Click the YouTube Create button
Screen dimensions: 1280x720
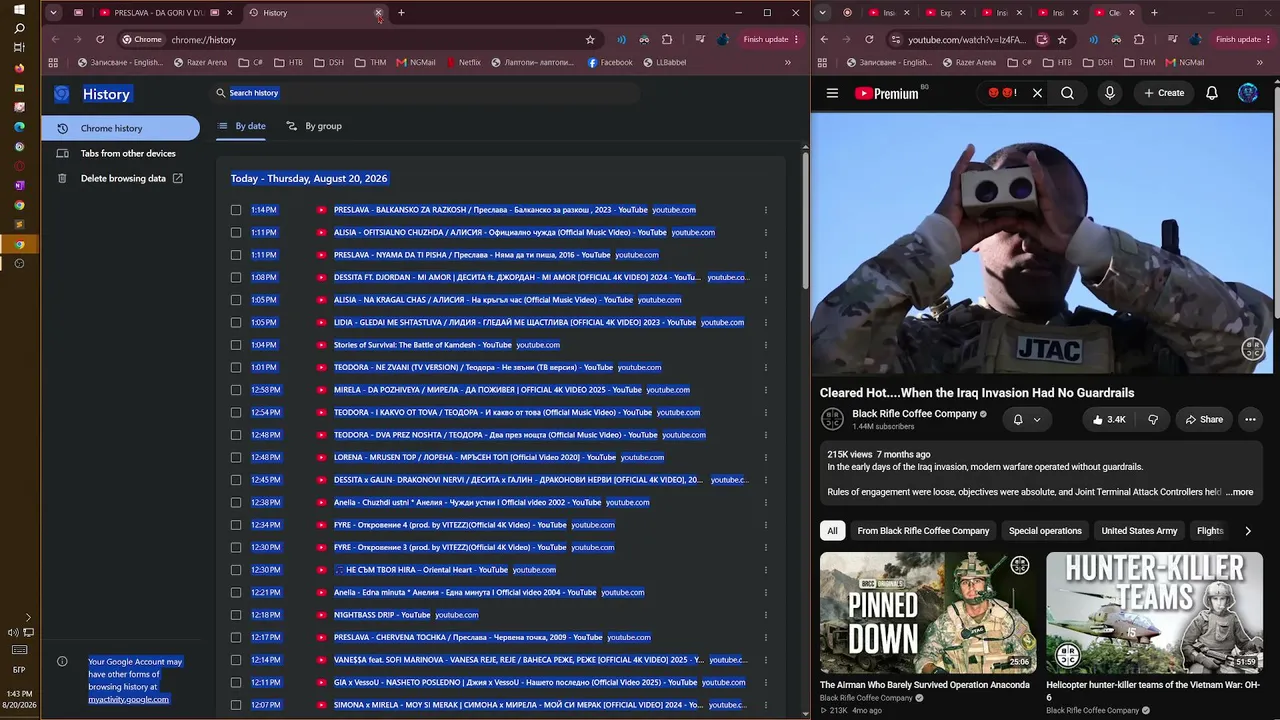coord(1164,93)
